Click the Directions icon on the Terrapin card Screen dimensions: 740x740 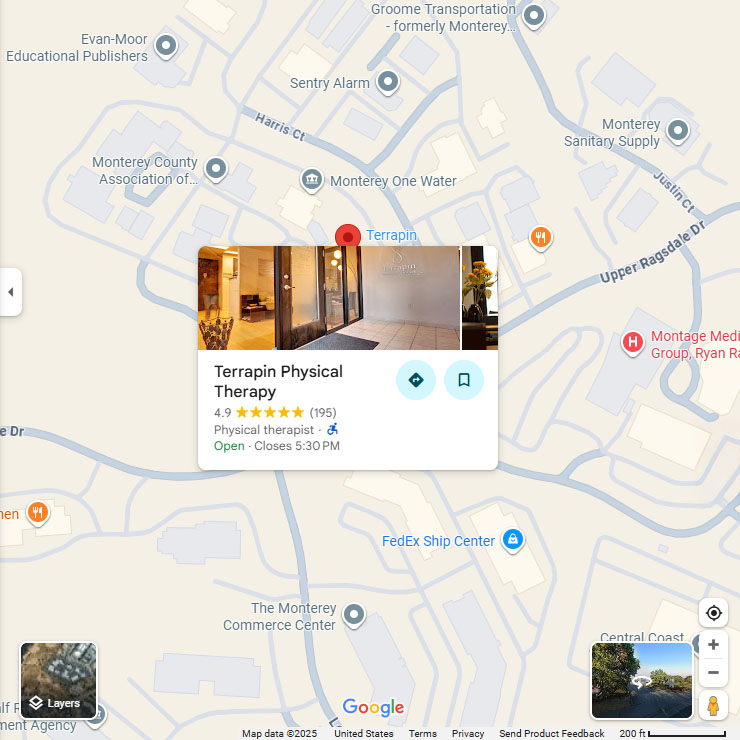click(x=416, y=380)
